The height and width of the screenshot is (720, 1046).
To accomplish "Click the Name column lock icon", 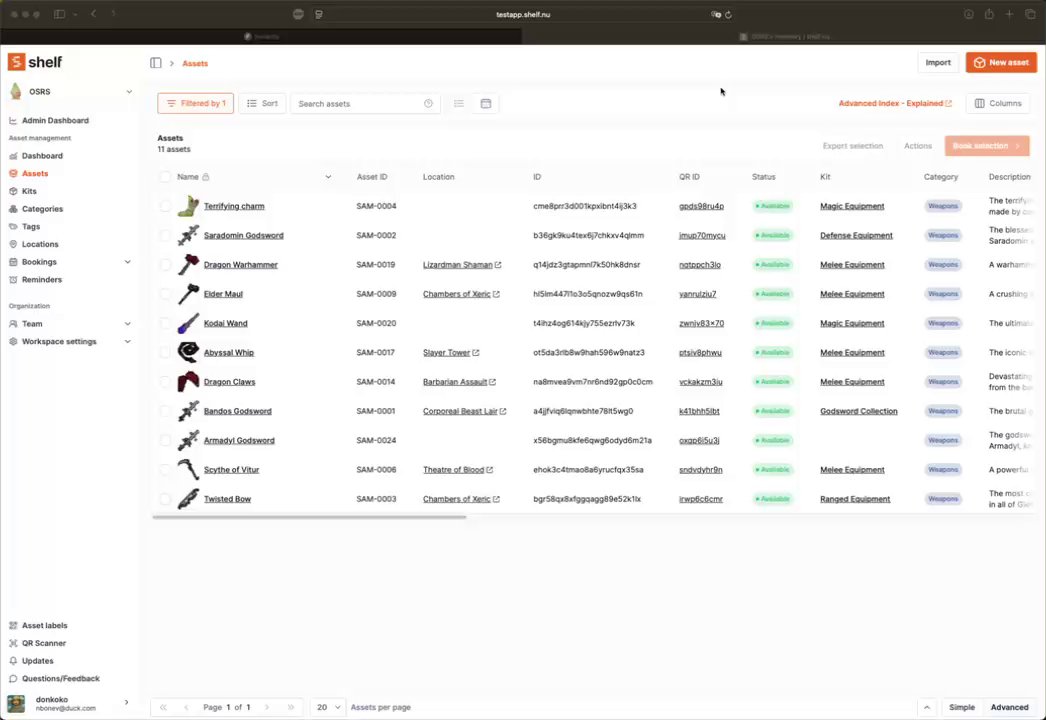I will click(205, 177).
